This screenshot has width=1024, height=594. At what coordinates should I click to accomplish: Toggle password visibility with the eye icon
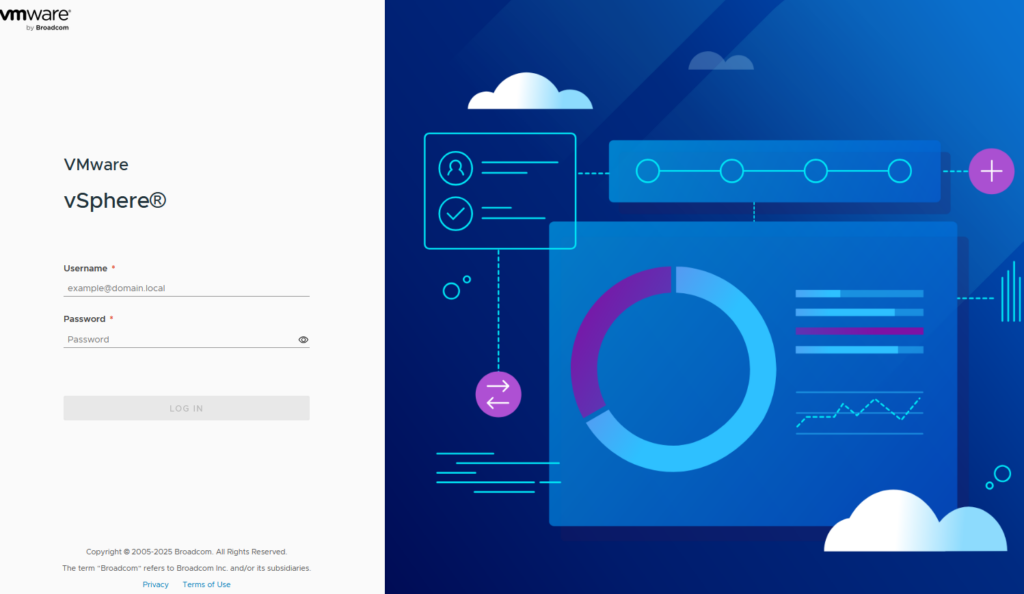(x=303, y=340)
